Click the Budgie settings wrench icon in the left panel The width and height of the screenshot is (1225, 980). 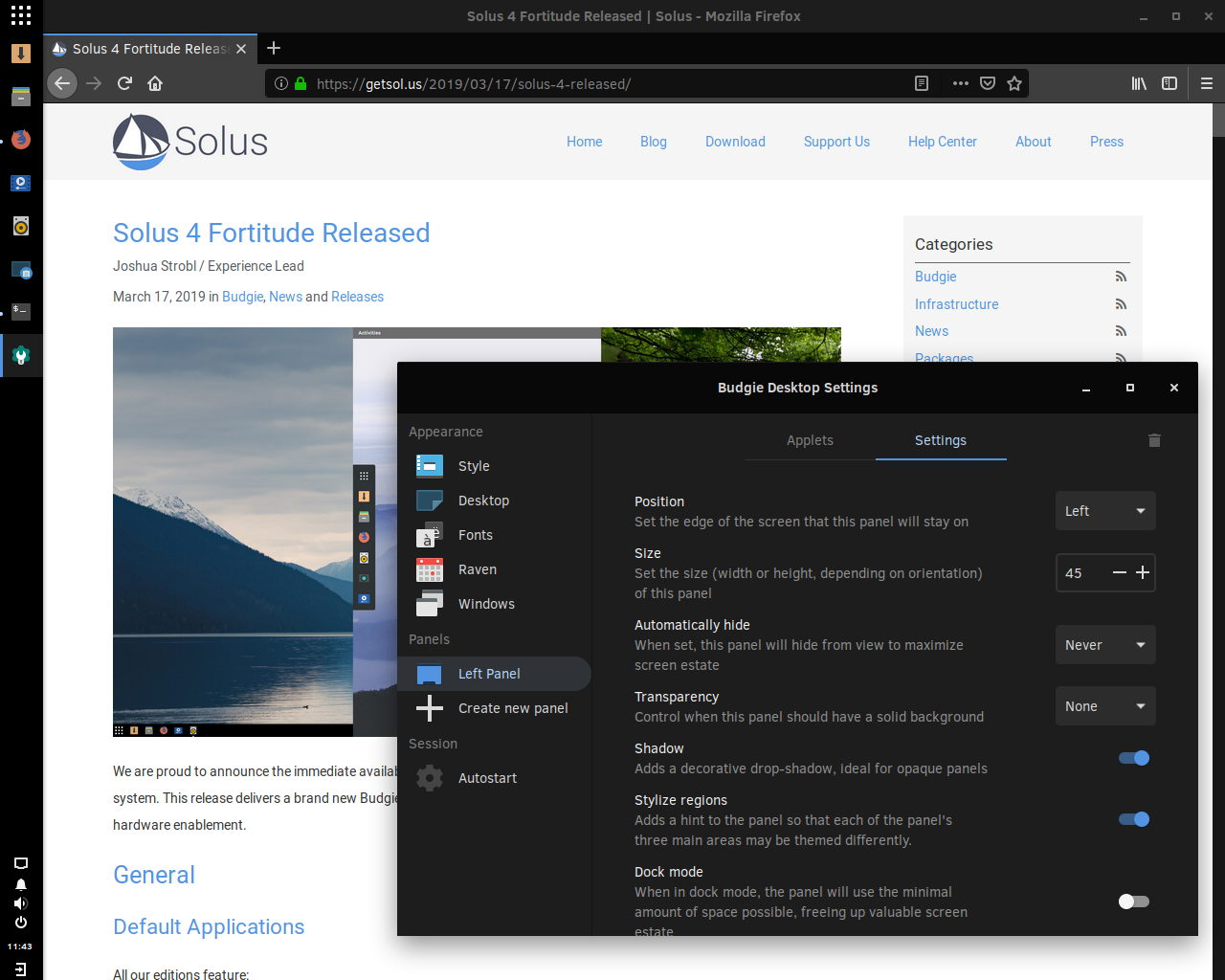pos(21,356)
